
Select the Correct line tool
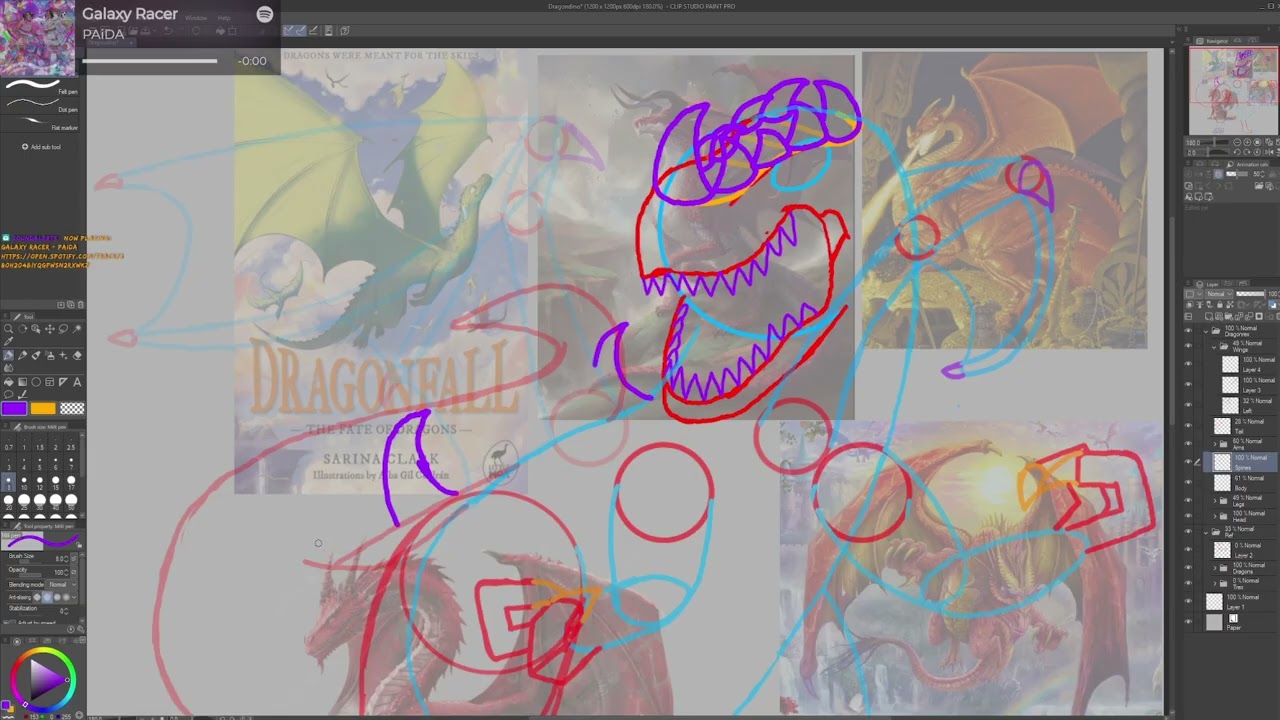[x=22, y=395]
